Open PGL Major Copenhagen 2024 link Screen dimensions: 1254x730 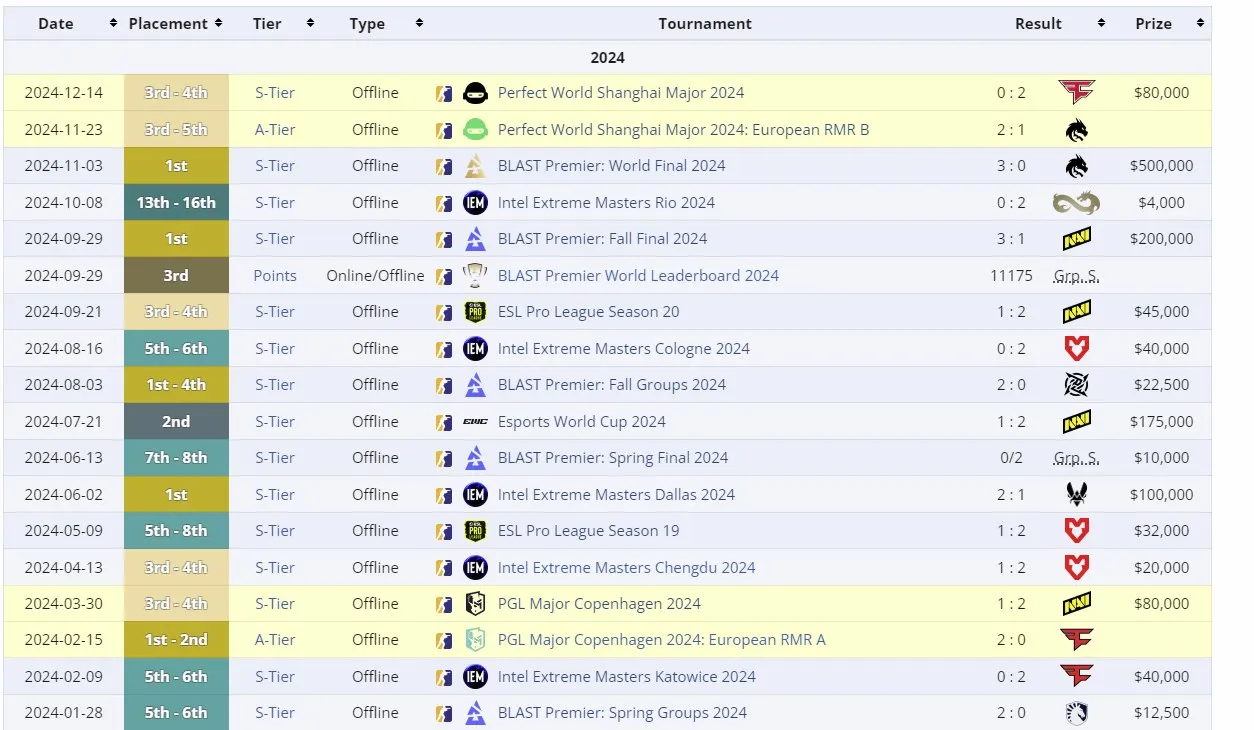pos(599,604)
